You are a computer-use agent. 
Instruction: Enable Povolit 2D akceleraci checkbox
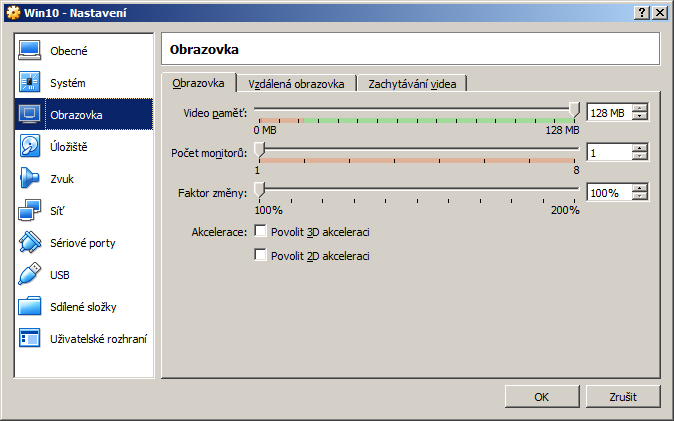[261, 256]
